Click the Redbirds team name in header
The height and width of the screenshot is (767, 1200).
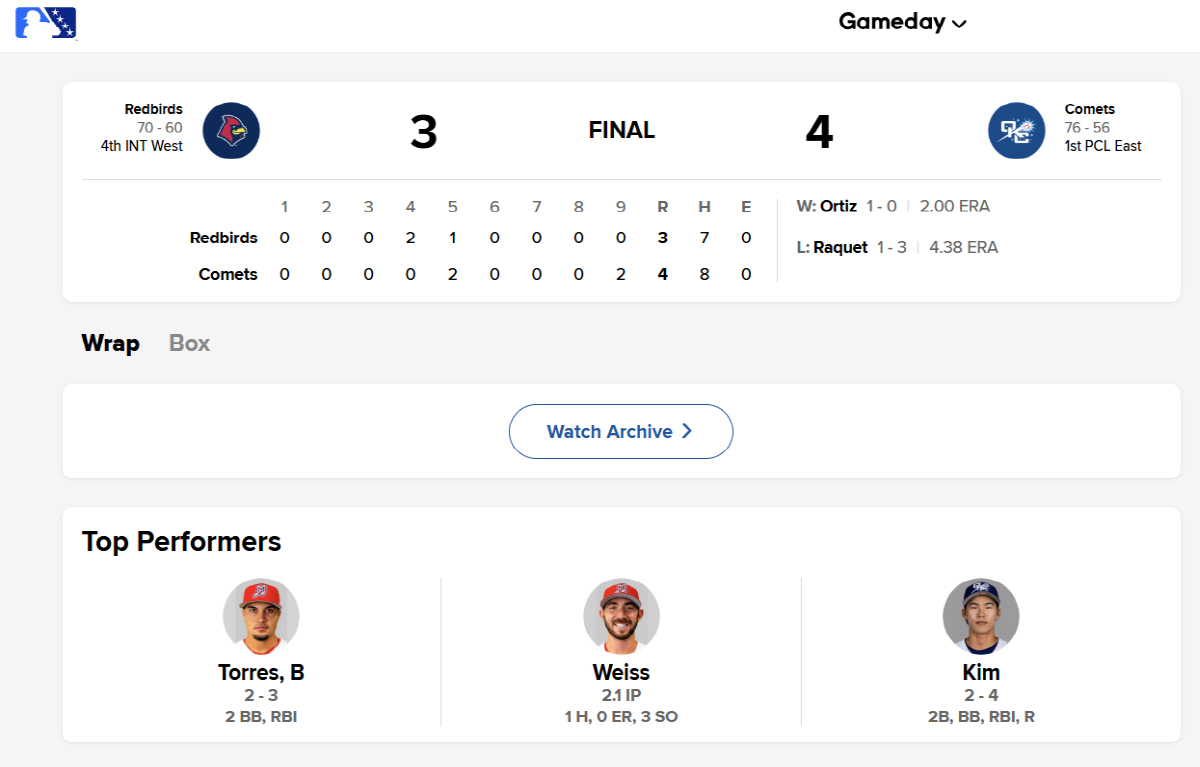(x=154, y=109)
